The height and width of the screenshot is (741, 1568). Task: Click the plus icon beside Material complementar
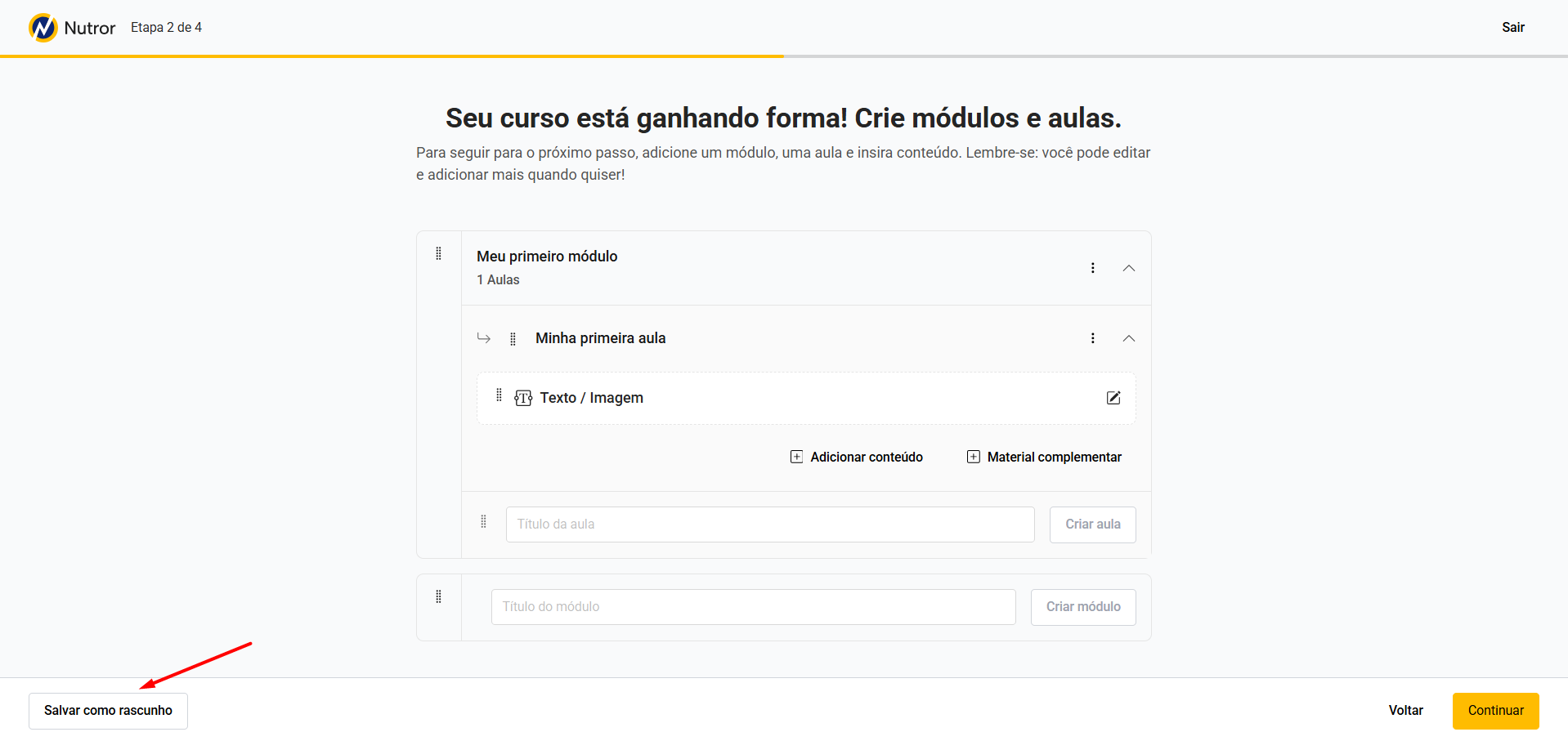[973, 457]
